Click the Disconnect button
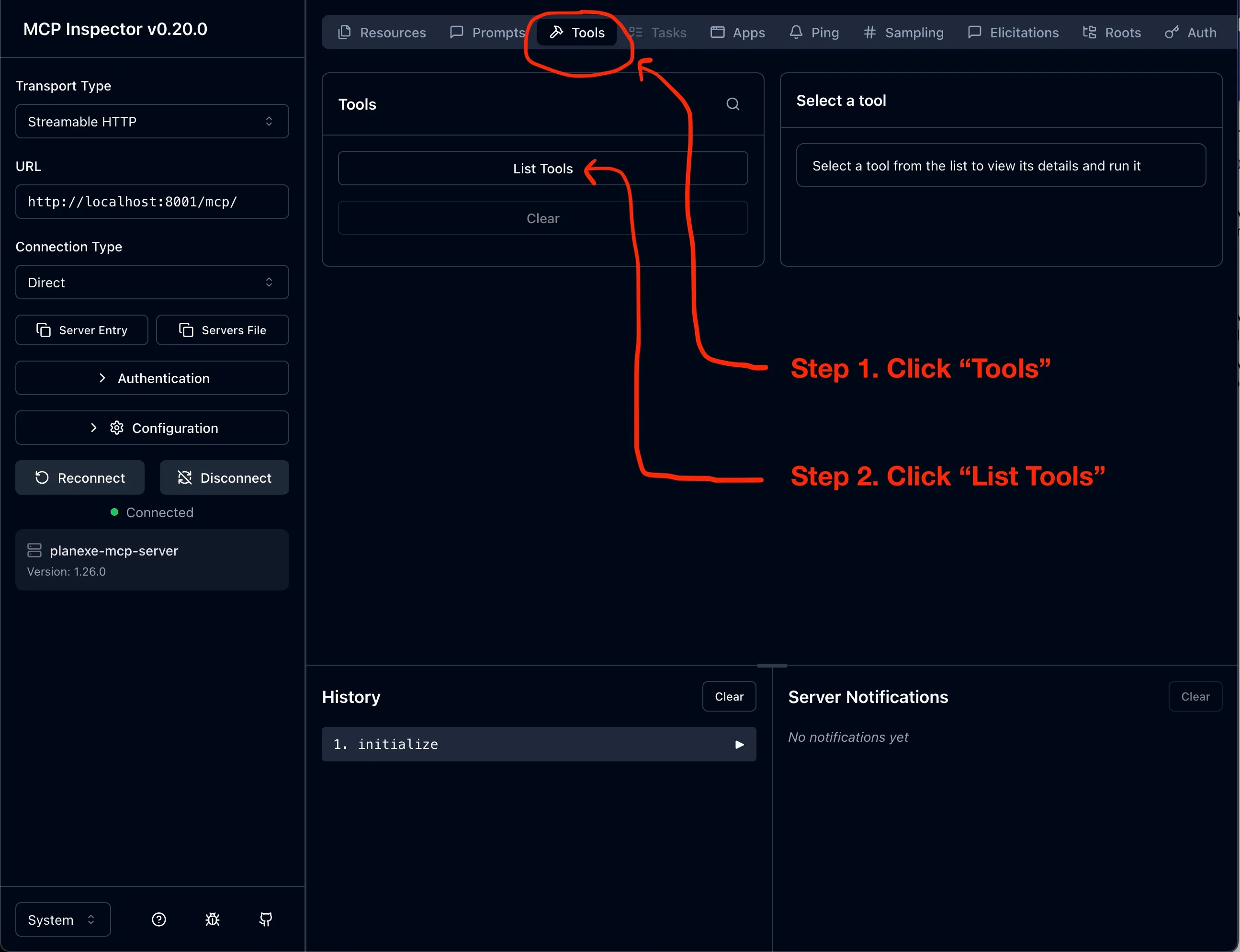Image resolution: width=1240 pixels, height=952 pixels. click(225, 477)
